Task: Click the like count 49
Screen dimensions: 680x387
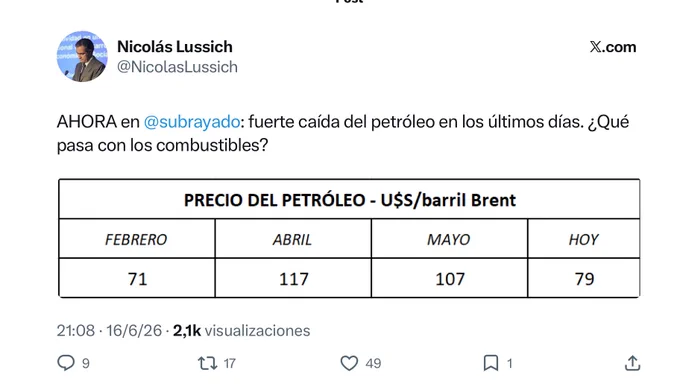Action: coord(373,363)
